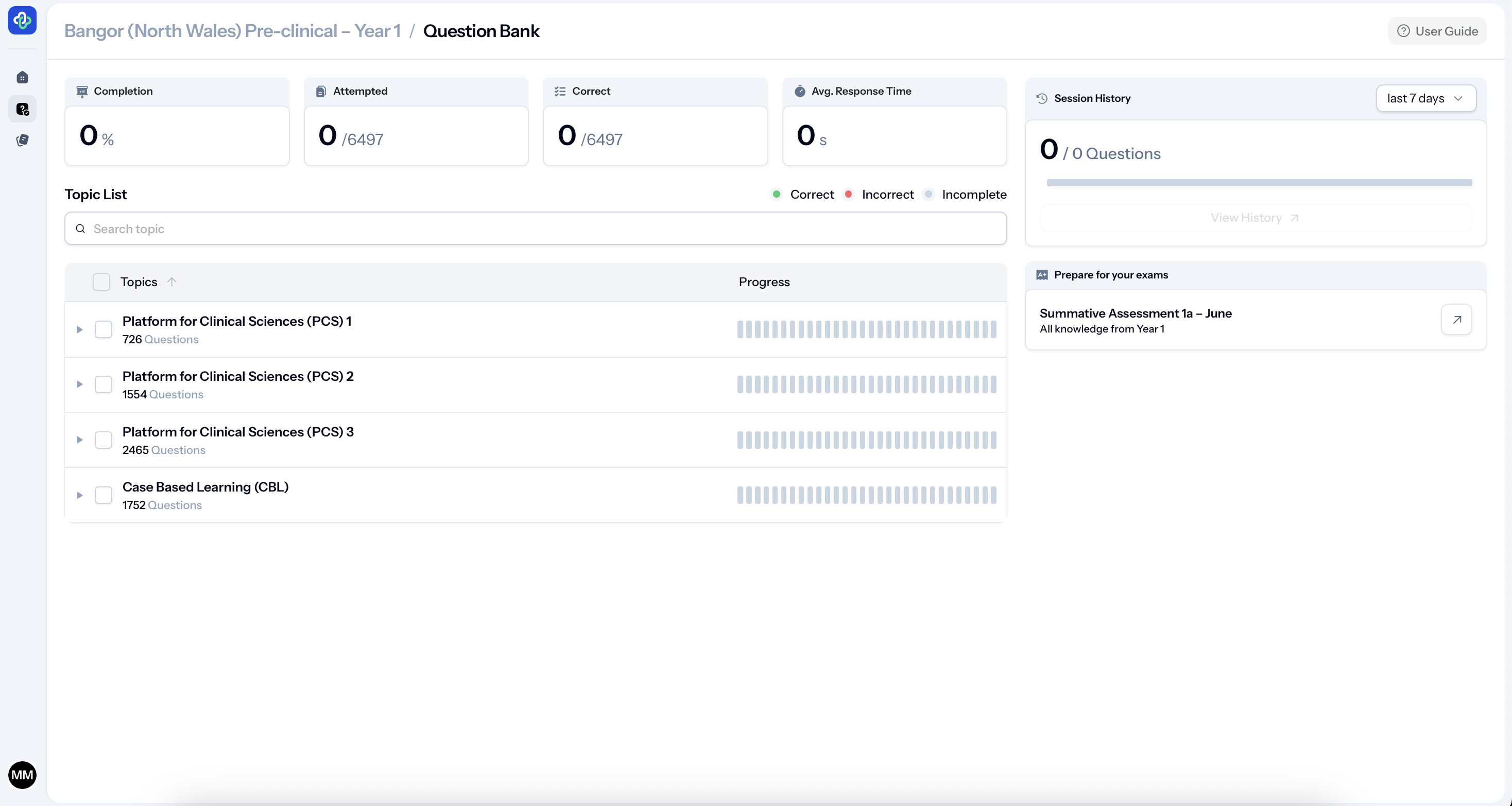The width and height of the screenshot is (1512, 806).
Task: Expand Platform for Clinical Sciences 3 row
Action: coord(80,440)
